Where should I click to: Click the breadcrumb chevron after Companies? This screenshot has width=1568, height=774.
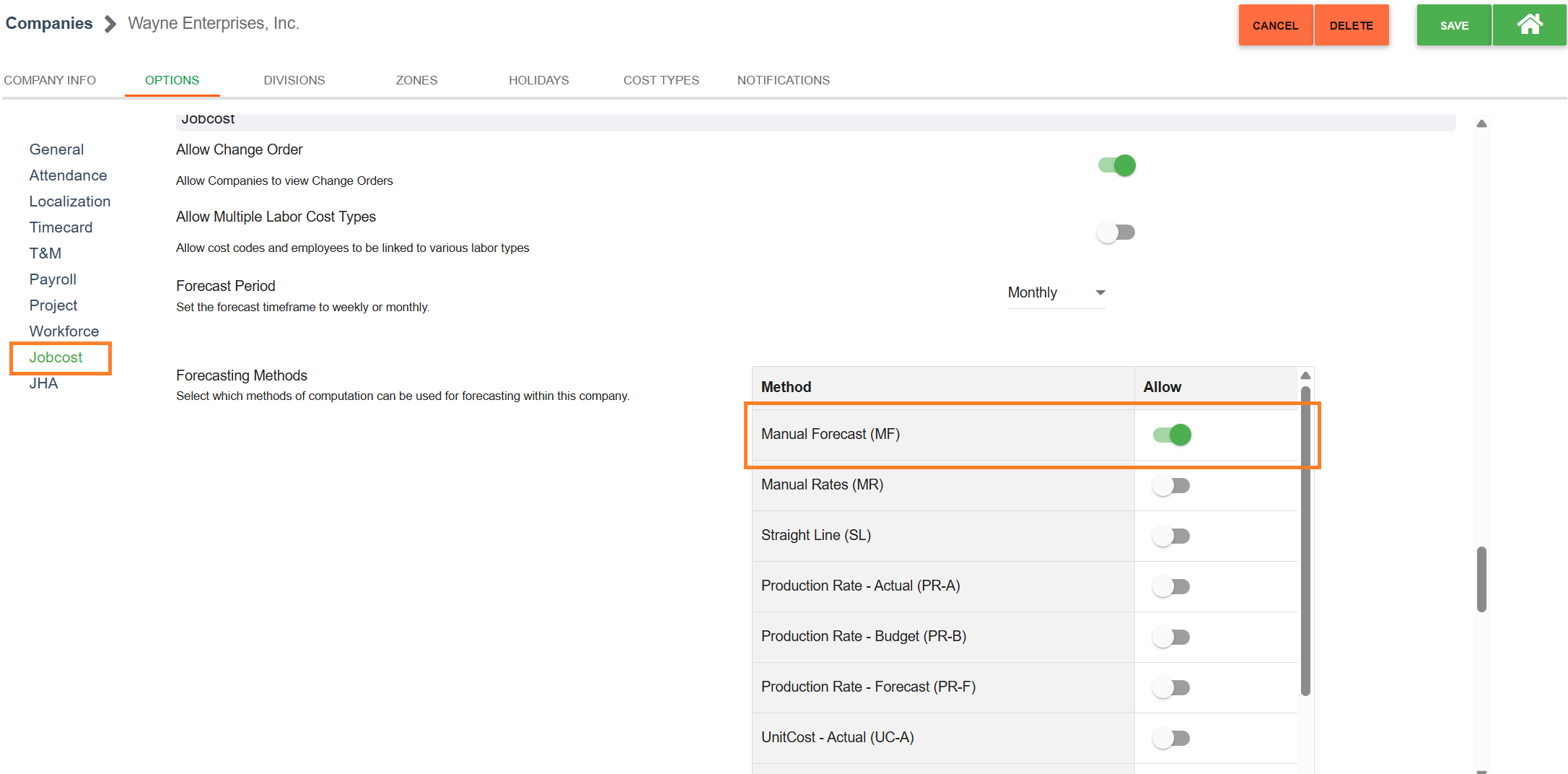[110, 25]
